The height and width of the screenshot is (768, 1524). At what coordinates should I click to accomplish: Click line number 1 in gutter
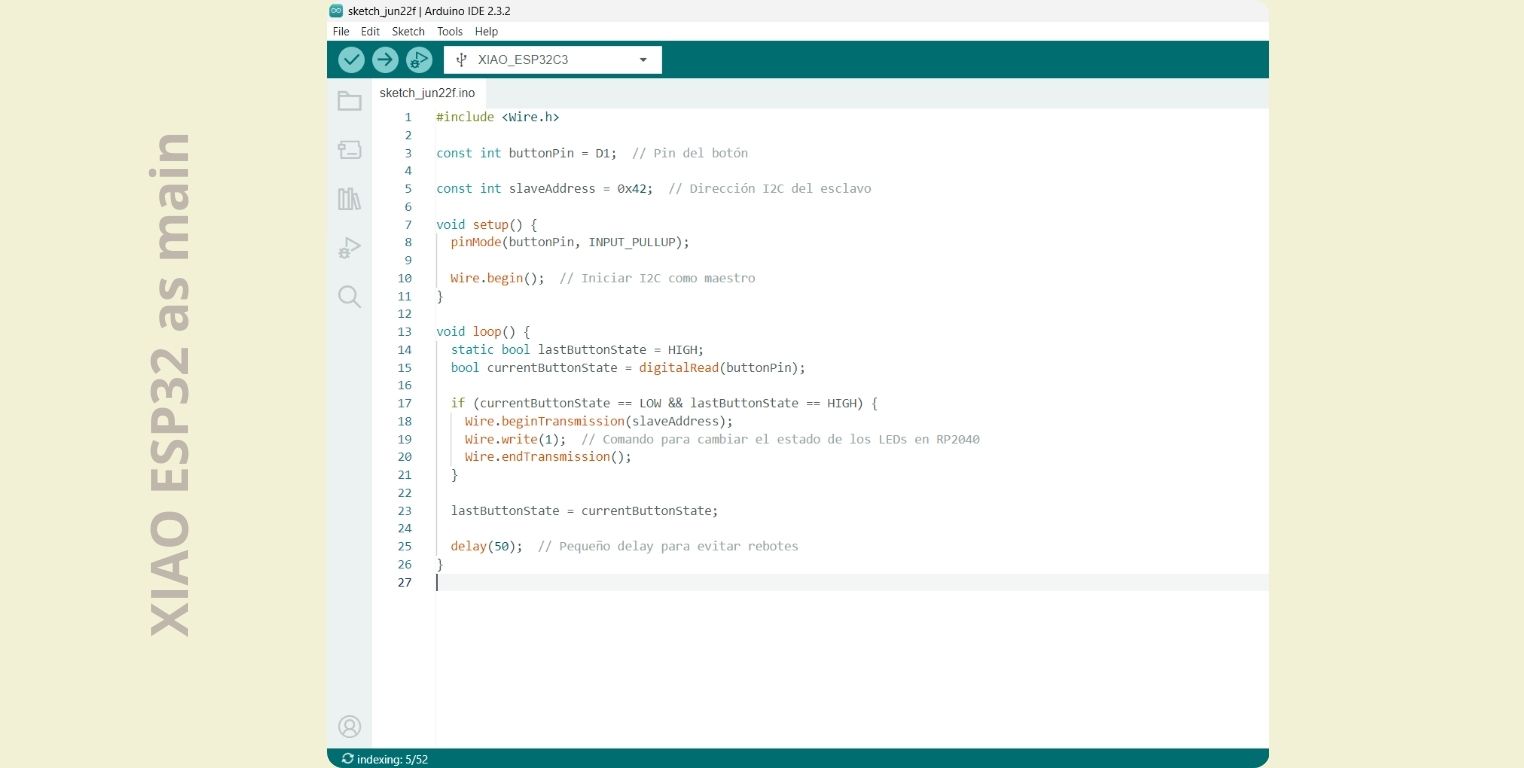point(408,117)
